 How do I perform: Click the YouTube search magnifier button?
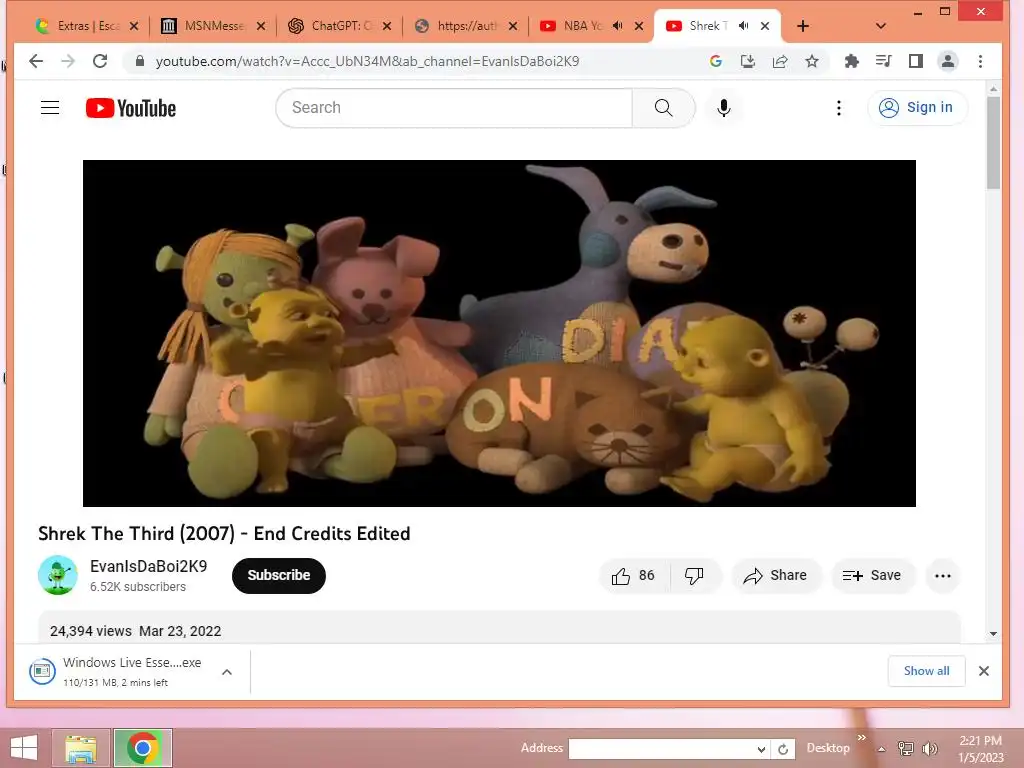tap(664, 108)
